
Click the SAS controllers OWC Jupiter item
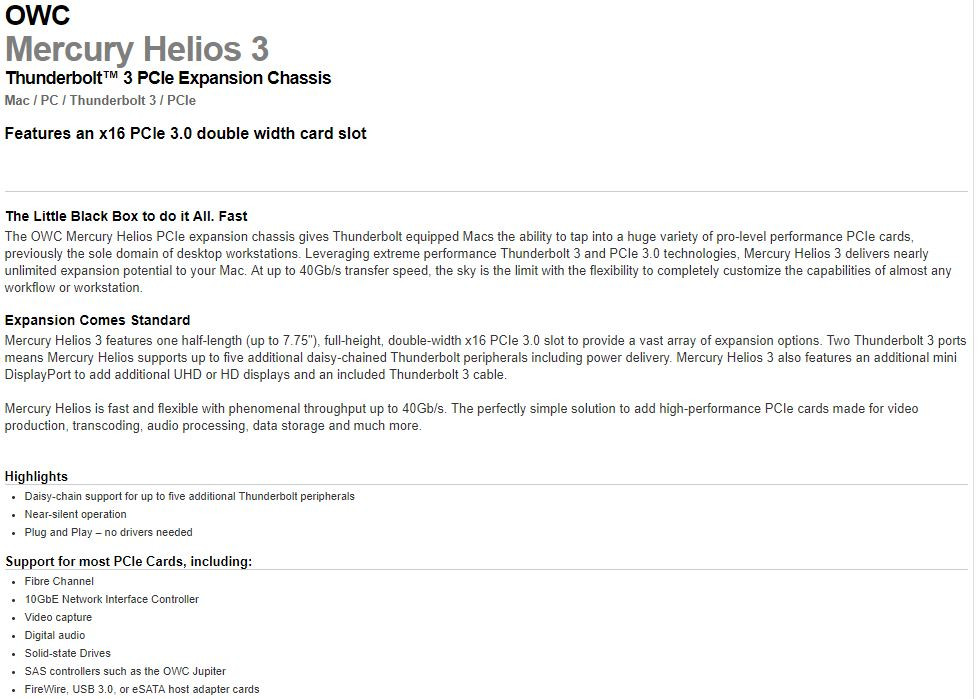pyautogui.click(x=125, y=671)
